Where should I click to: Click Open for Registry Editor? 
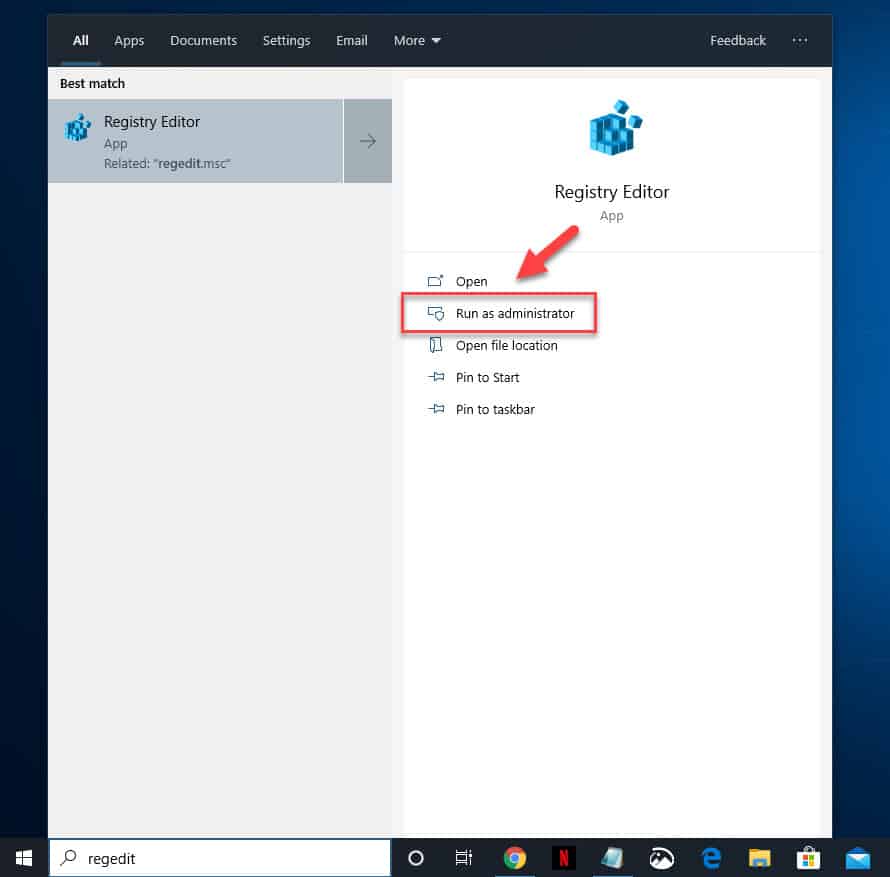coord(471,282)
